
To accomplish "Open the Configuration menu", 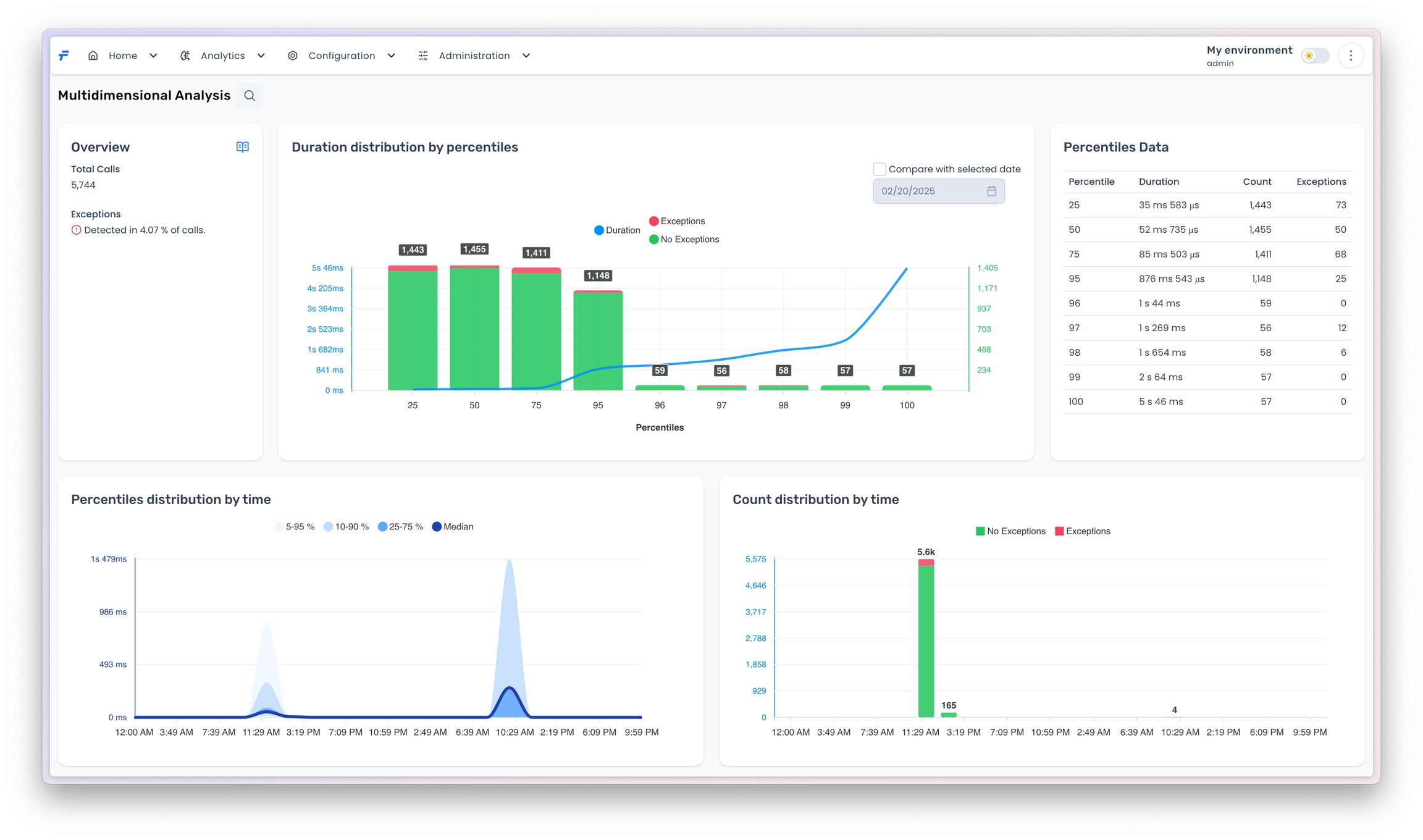I will (342, 56).
